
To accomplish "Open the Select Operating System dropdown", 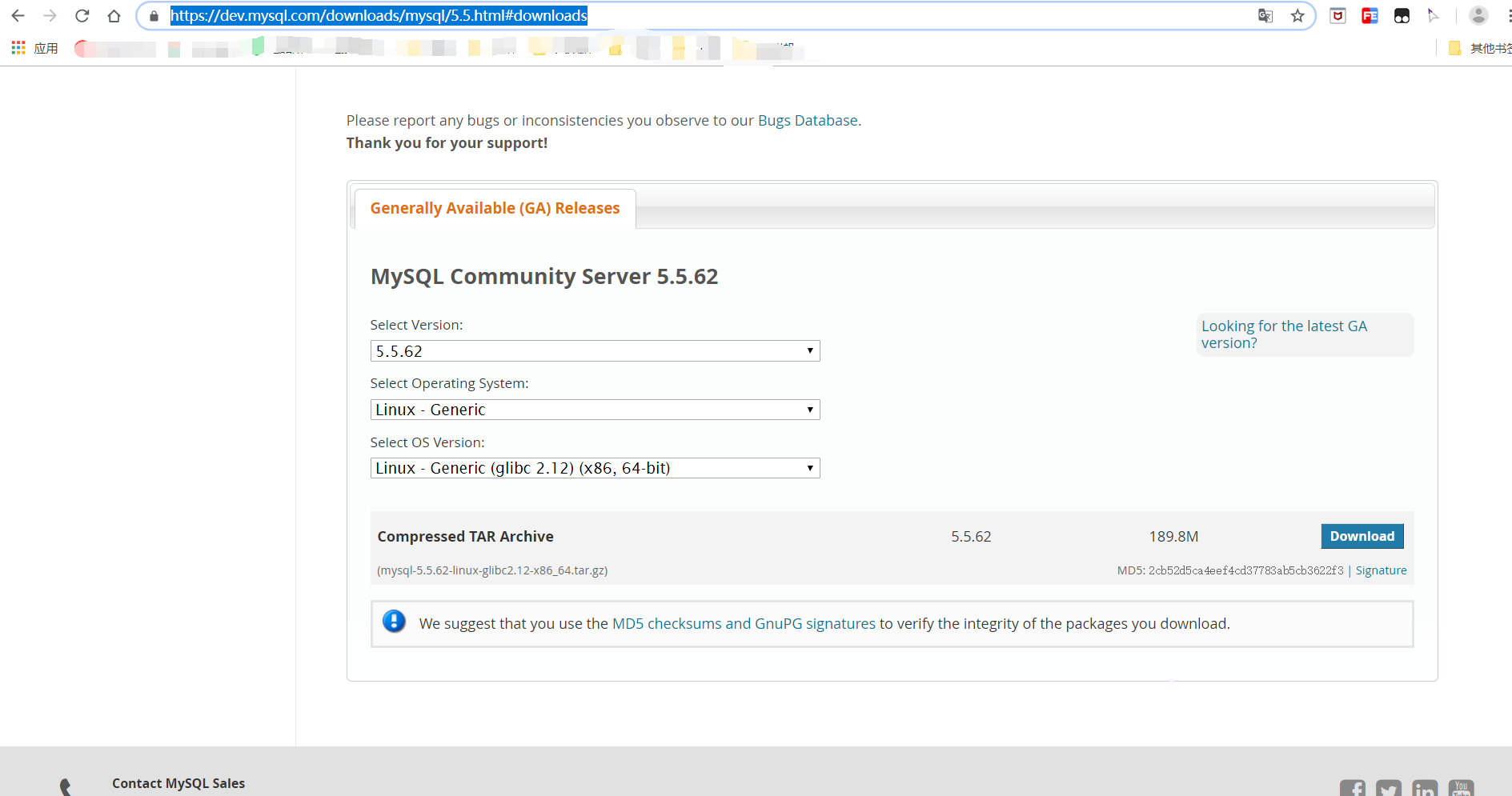I will [595, 410].
